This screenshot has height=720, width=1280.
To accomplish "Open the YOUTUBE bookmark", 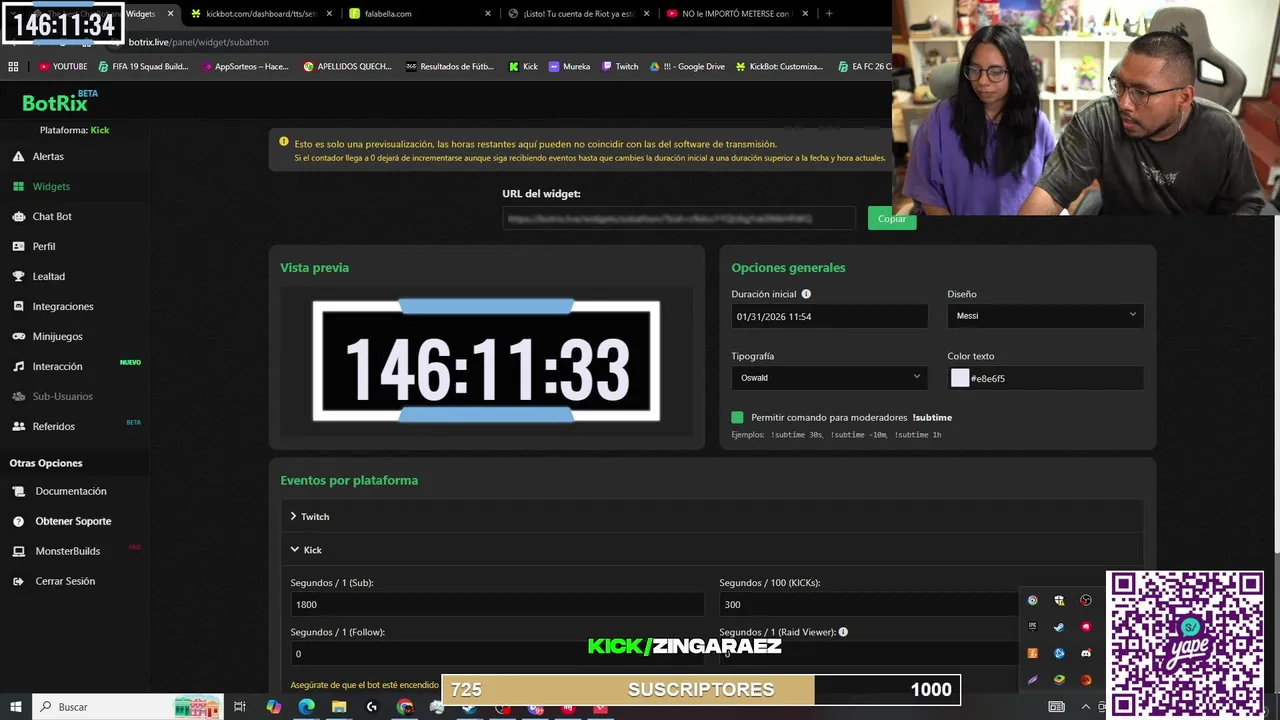I will click(63, 66).
